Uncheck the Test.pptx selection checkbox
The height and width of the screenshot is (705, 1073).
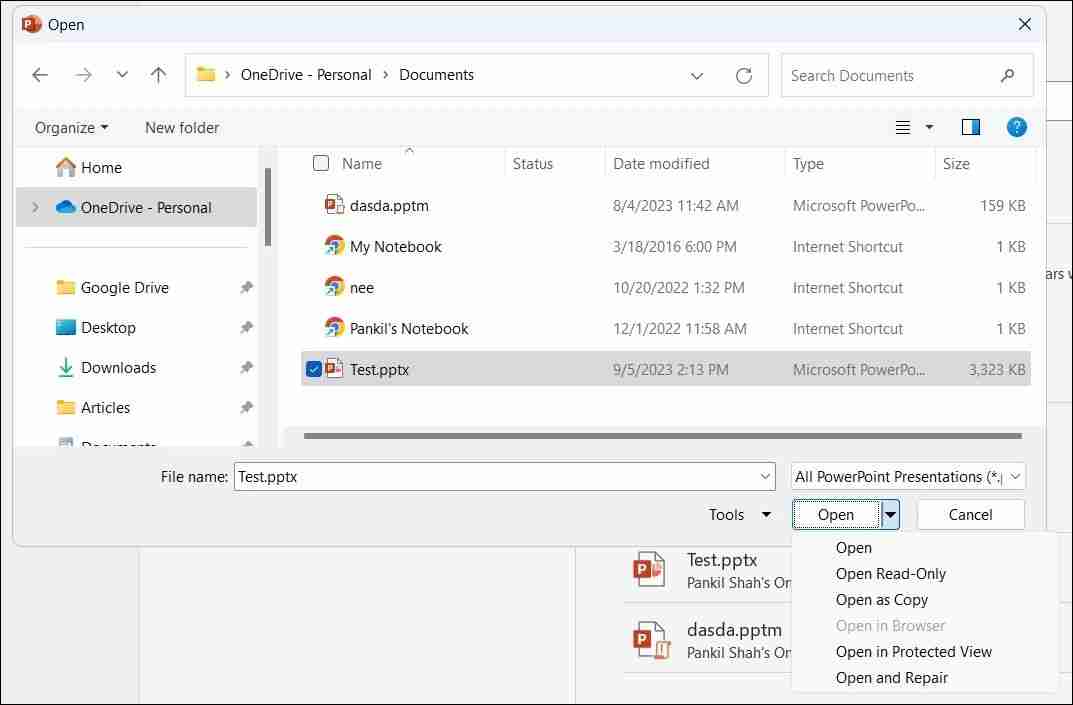[x=314, y=369]
